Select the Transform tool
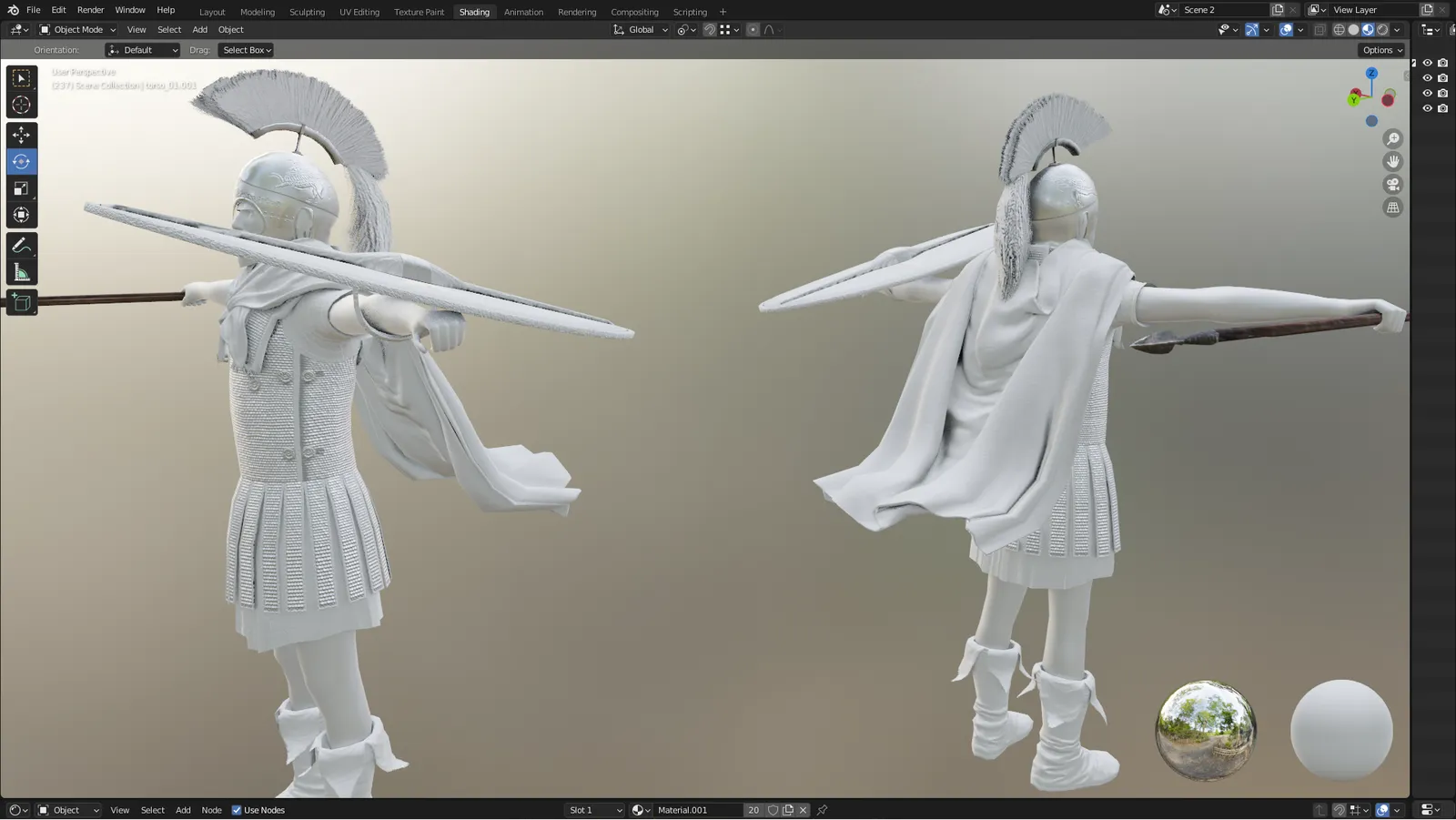This screenshot has width=1456, height=820. (21, 215)
